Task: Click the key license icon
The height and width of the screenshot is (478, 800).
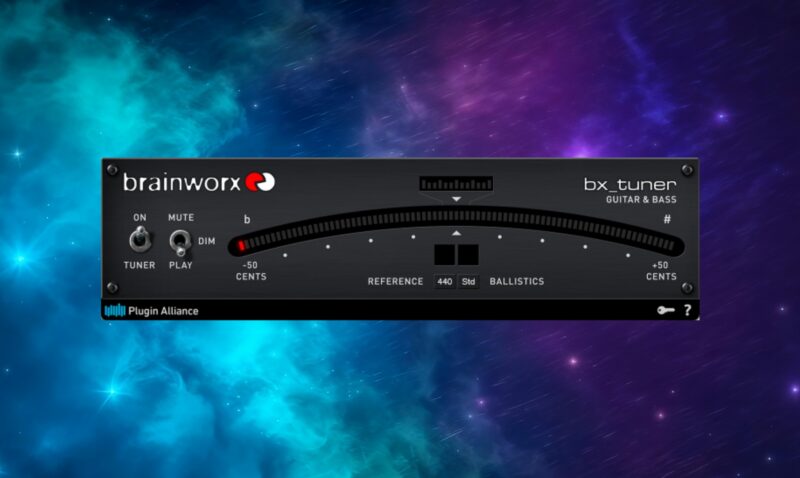Action: click(666, 311)
